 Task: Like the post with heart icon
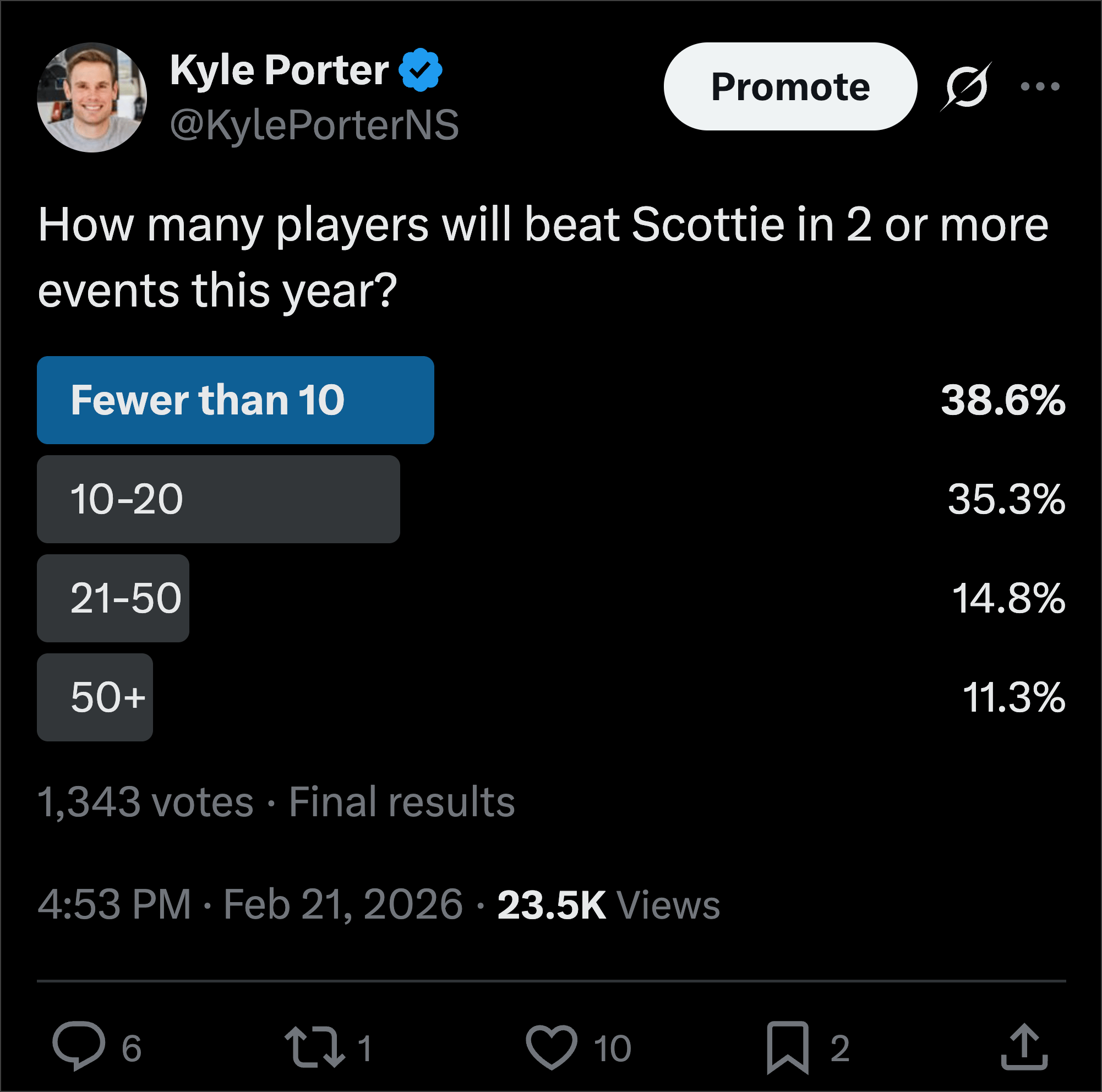551,1047
